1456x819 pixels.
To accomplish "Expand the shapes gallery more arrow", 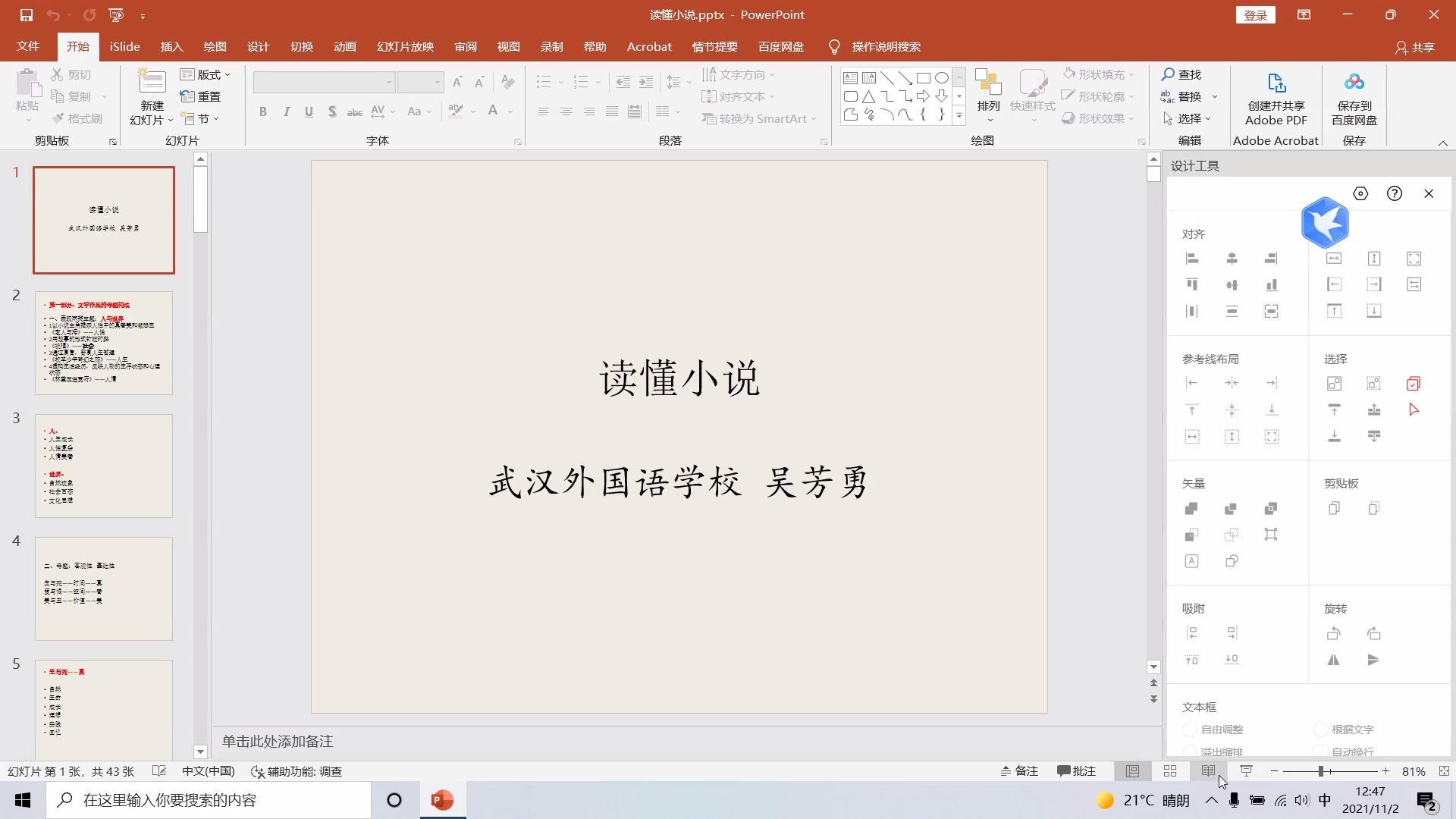I will point(959,116).
